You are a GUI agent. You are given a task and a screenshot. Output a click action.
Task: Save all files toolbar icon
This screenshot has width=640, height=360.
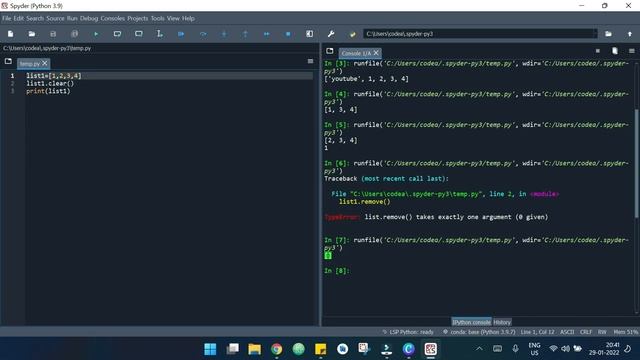(74, 34)
